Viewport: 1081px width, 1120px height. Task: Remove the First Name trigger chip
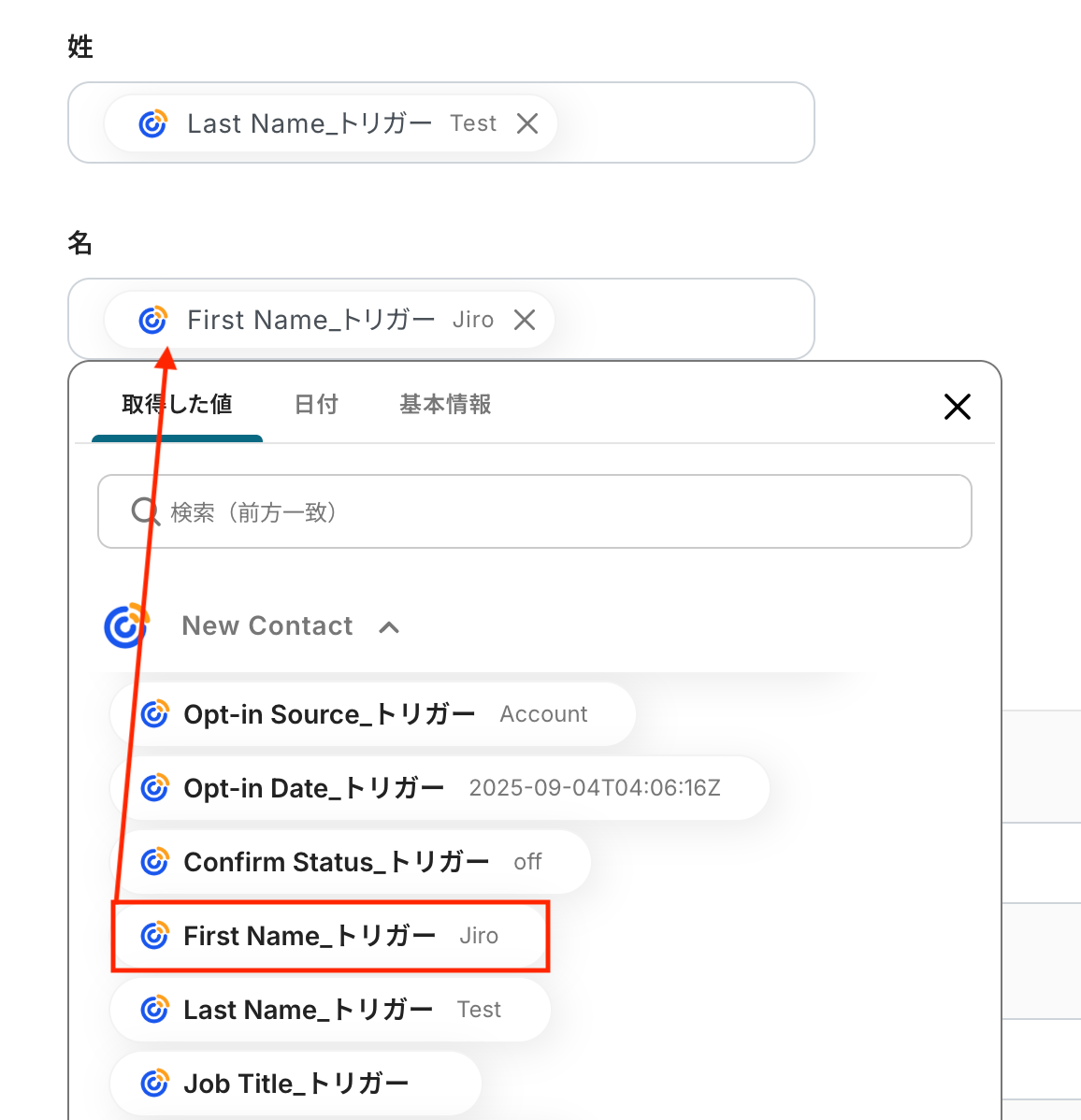(x=525, y=320)
